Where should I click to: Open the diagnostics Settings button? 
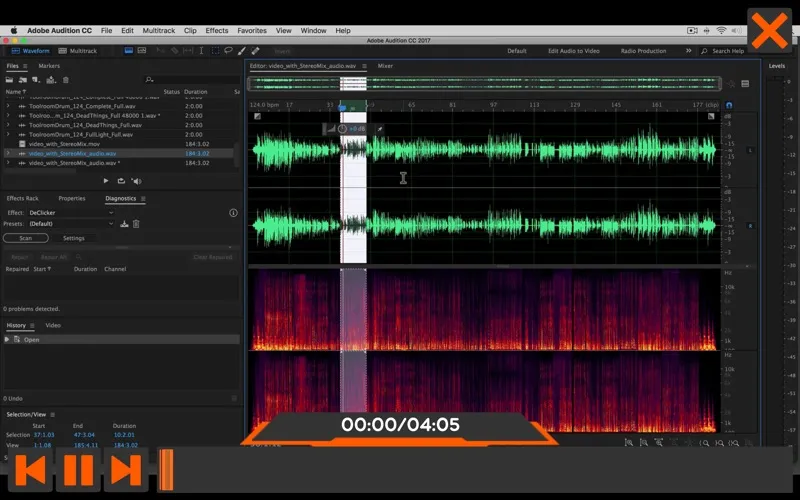(73, 238)
